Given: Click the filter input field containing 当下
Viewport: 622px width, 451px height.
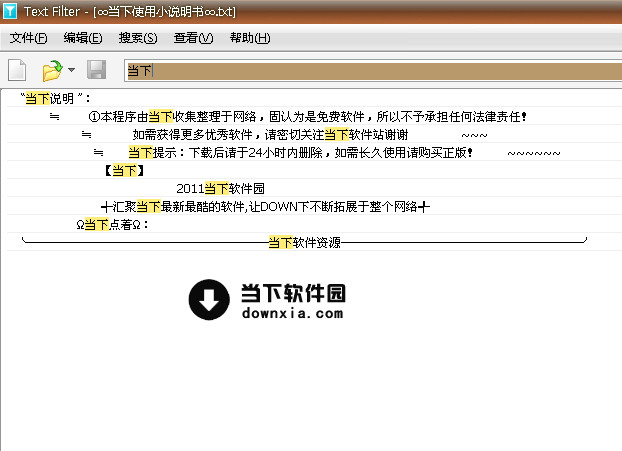Looking at the screenshot, I should tap(373, 71).
